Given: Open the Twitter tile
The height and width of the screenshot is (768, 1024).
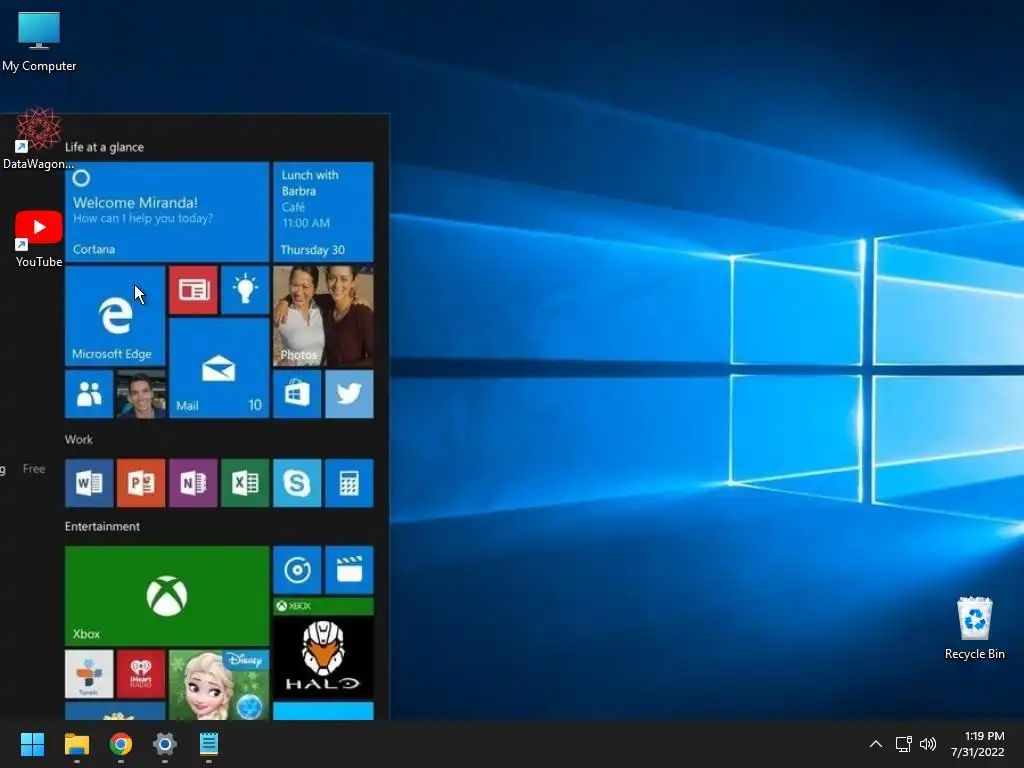Looking at the screenshot, I should (349, 394).
